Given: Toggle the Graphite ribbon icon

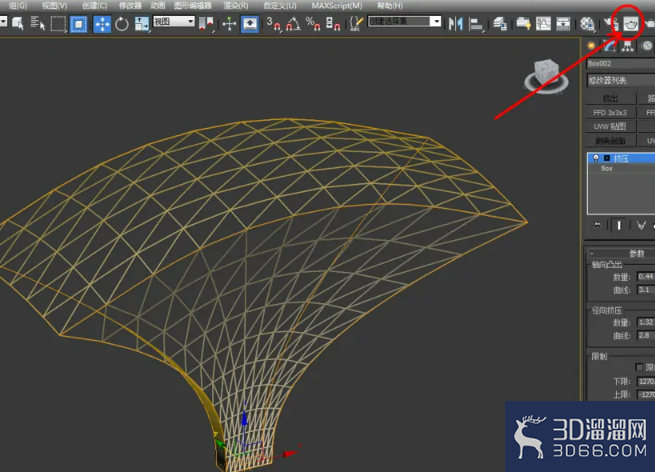Looking at the screenshot, I should coord(523,24).
